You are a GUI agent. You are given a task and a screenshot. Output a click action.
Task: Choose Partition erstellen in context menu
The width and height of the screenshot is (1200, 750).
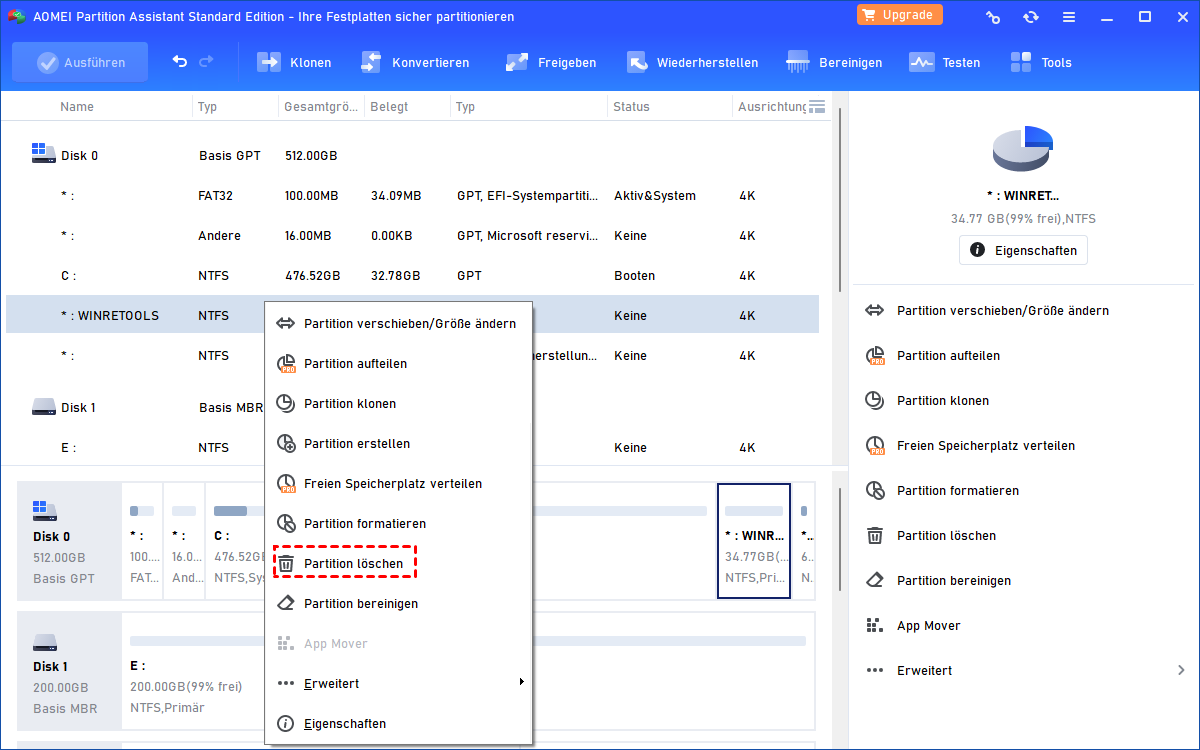point(398,444)
